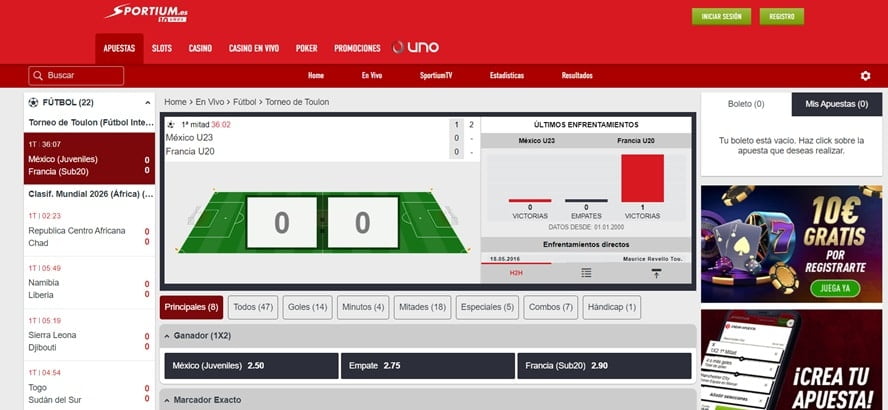Screen dimensions: 888x410
Task: Click Home in the breadcrumb
Action: click(x=176, y=102)
